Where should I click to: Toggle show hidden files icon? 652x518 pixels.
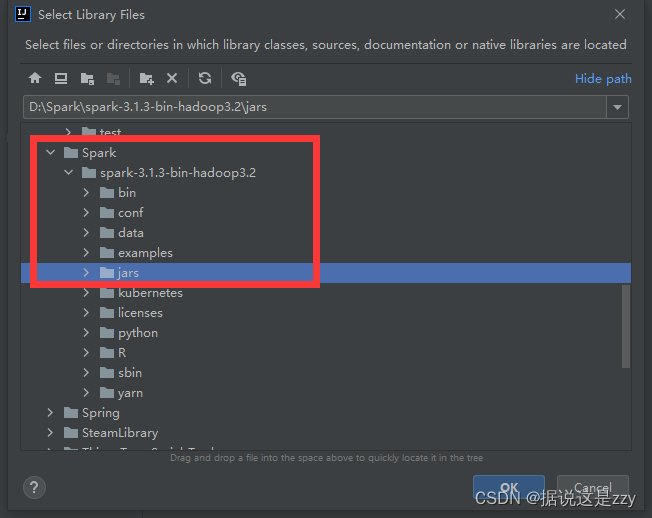(x=239, y=79)
